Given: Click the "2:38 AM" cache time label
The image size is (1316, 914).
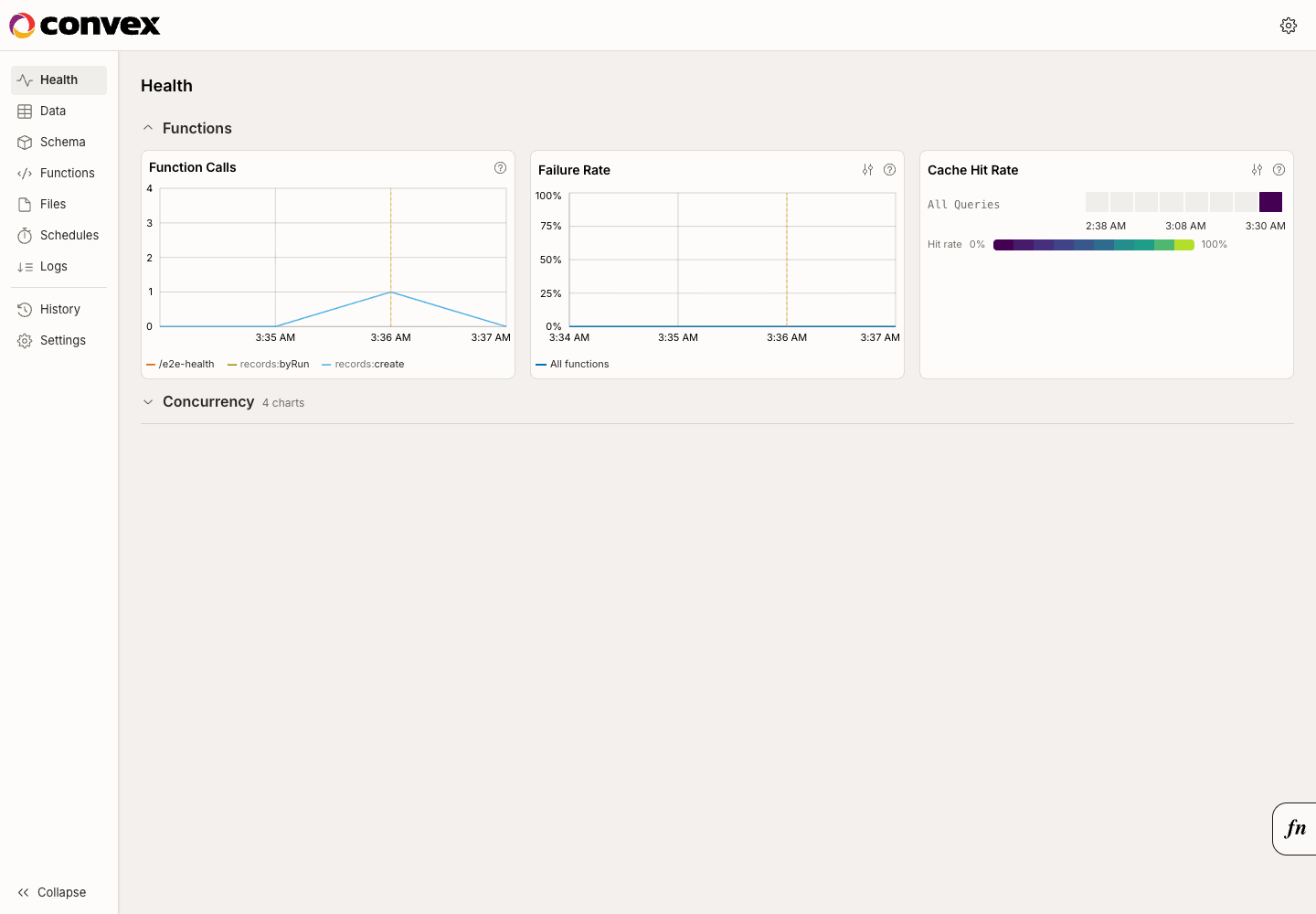Looking at the screenshot, I should pos(1106,226).
